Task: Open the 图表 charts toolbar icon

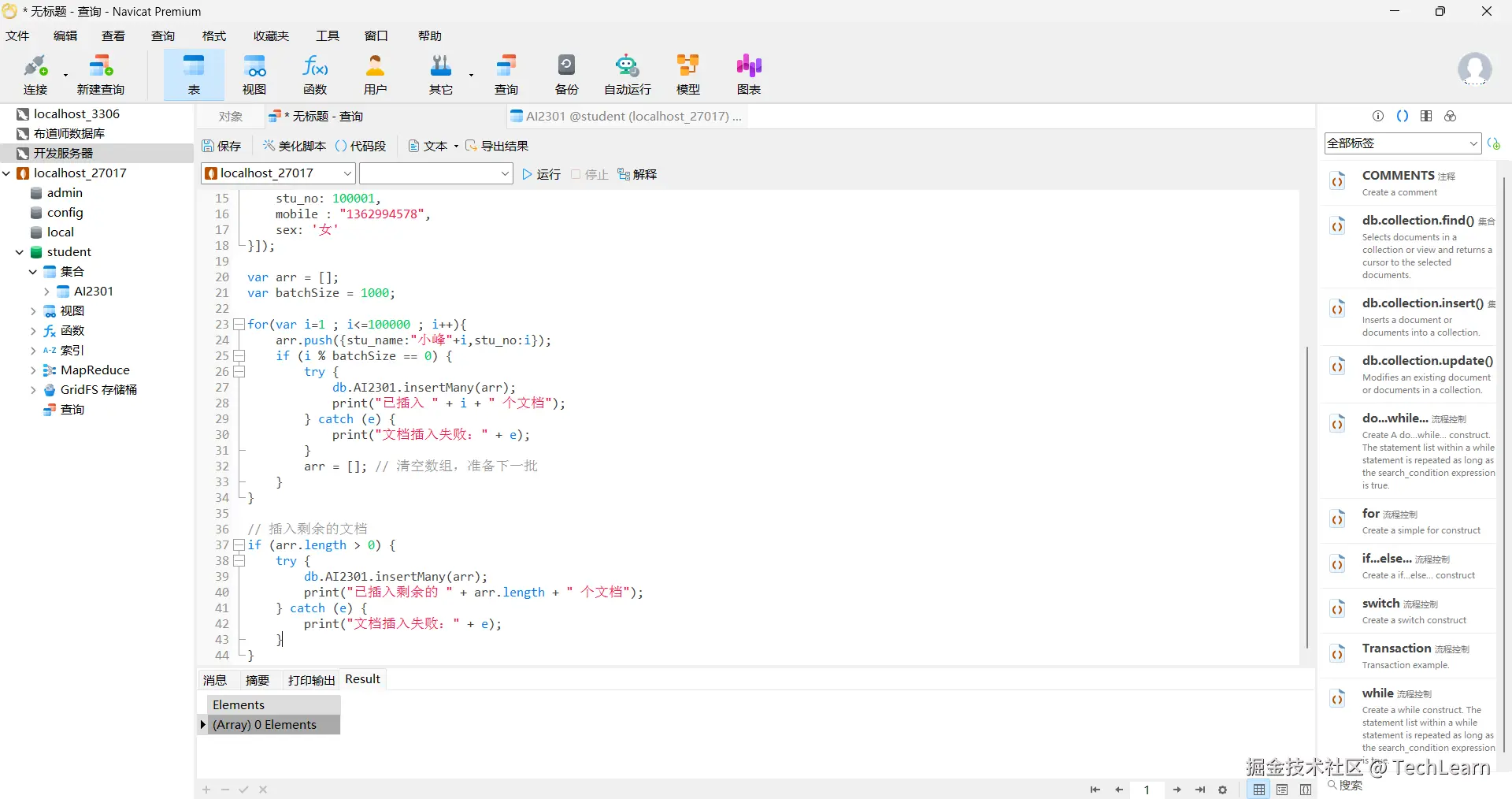Action: pos(749,74)
